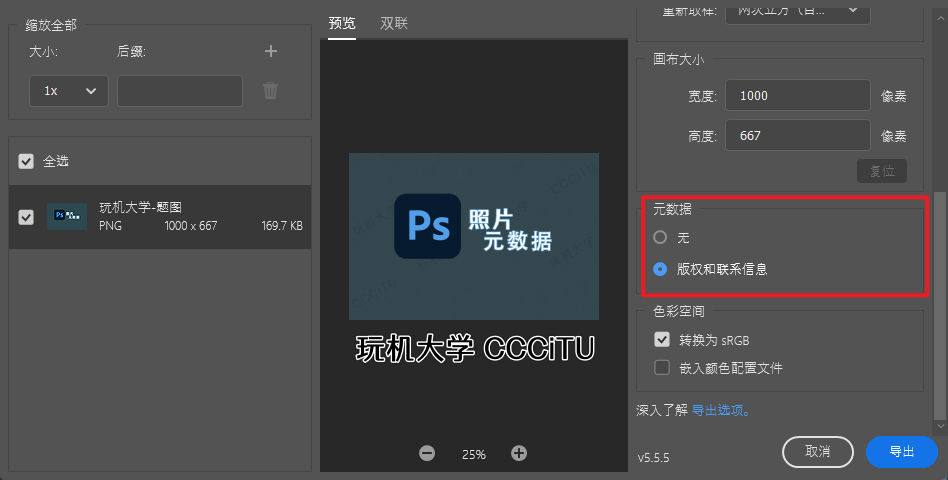
Task: Uncheck the 玩机大学-题图 asset checkbox
Action: click(x=26, y=216)
